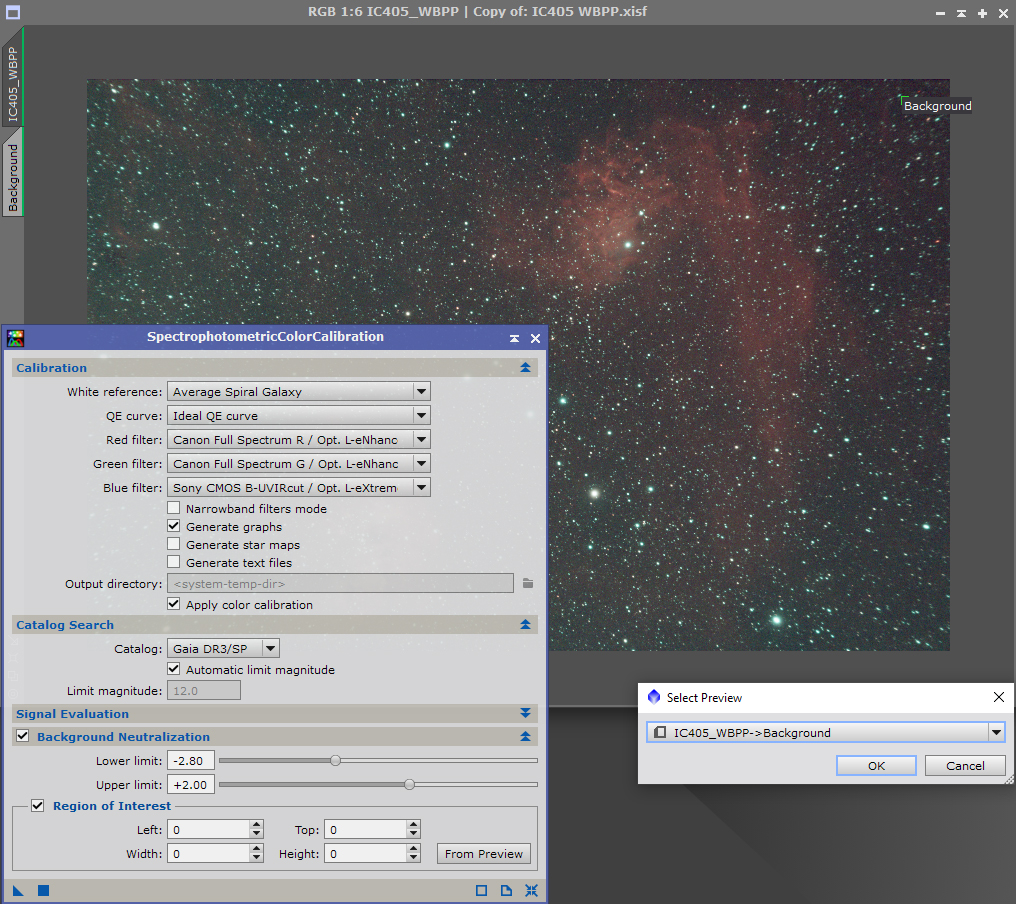
Task: Adjust the Upper limit slider handle
Action: [x=409, y=785]
